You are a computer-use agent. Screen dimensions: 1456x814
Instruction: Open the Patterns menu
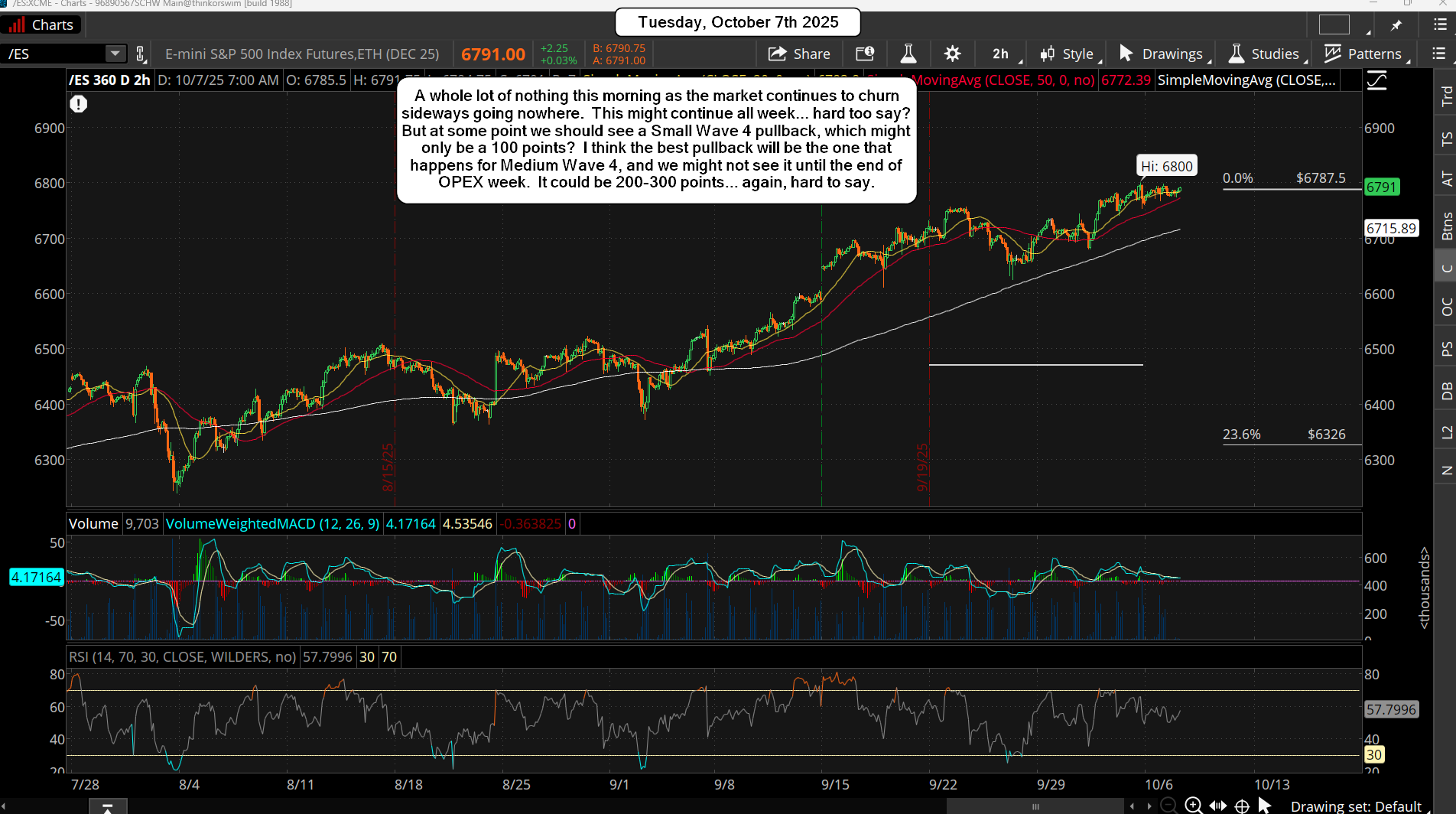(1366, 54)
